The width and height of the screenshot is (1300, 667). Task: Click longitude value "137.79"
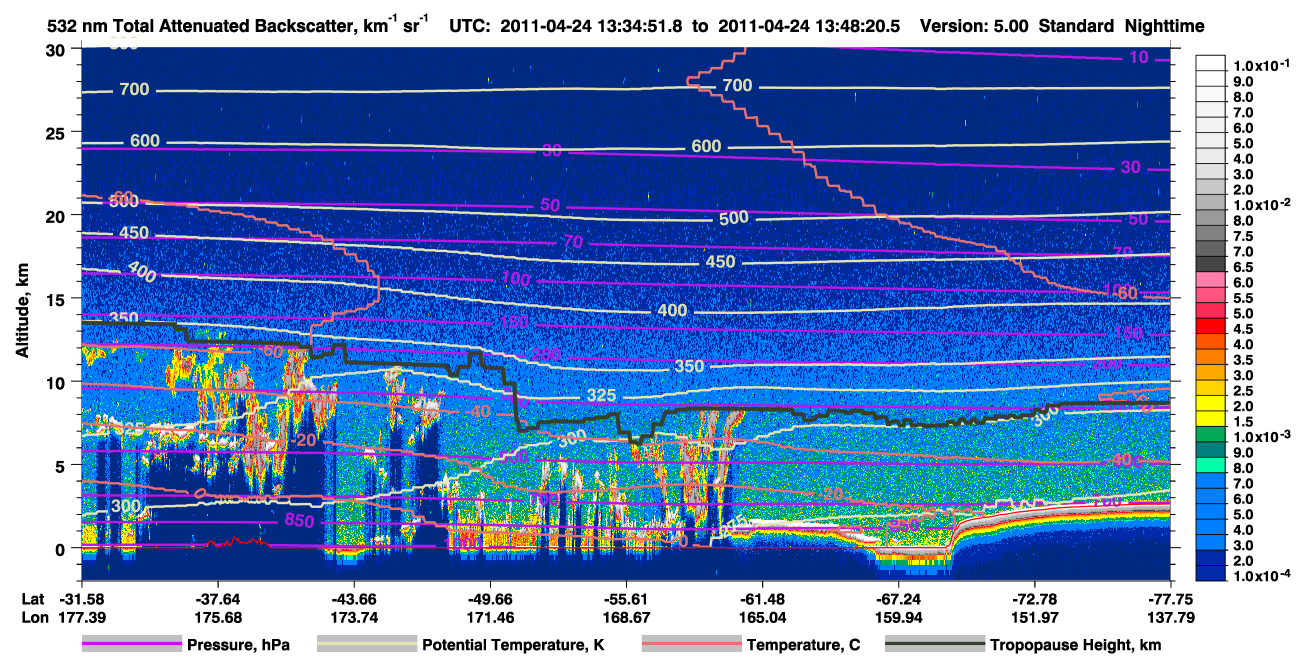point(1171,617)
